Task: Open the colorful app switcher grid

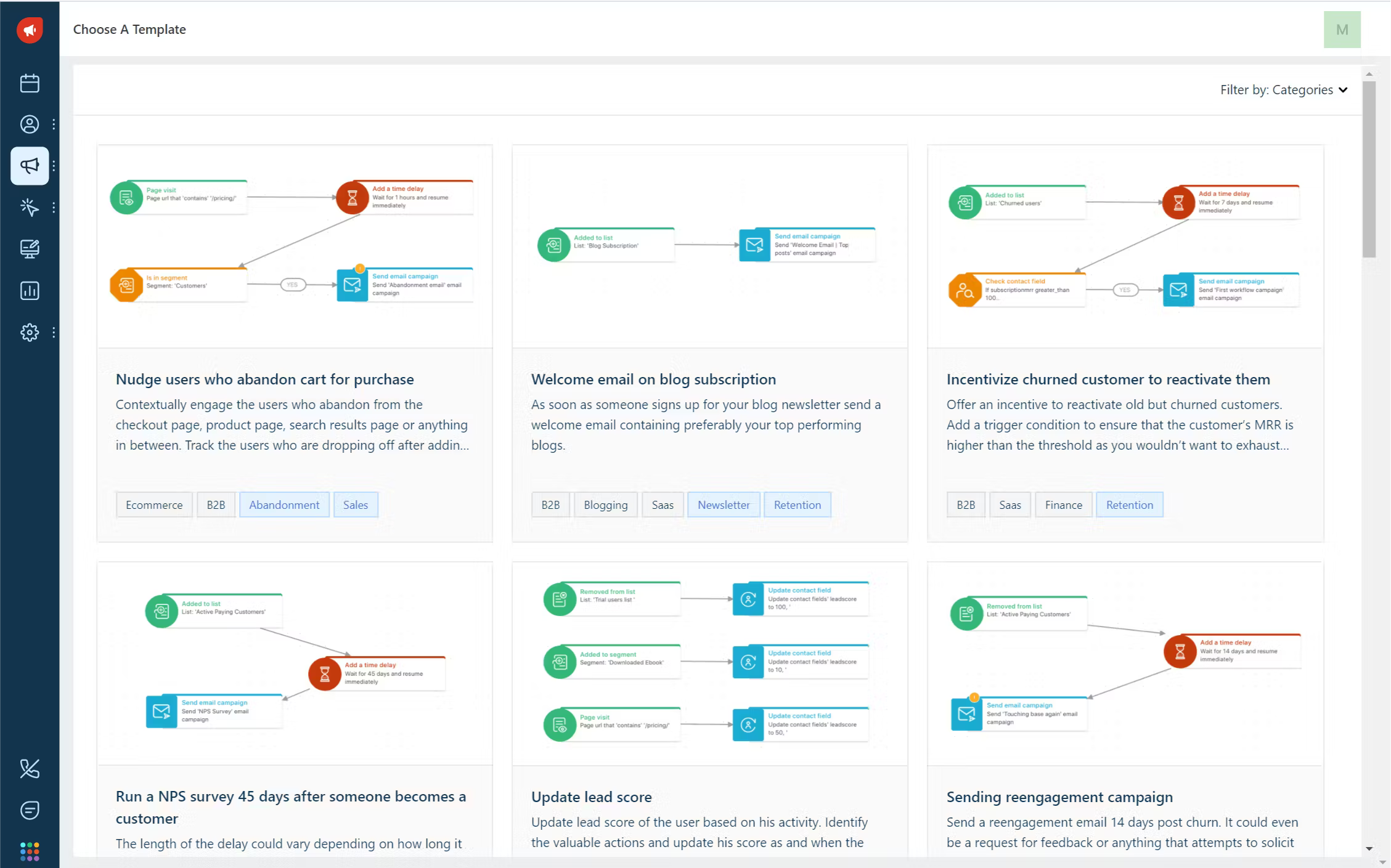Action: 30,851
